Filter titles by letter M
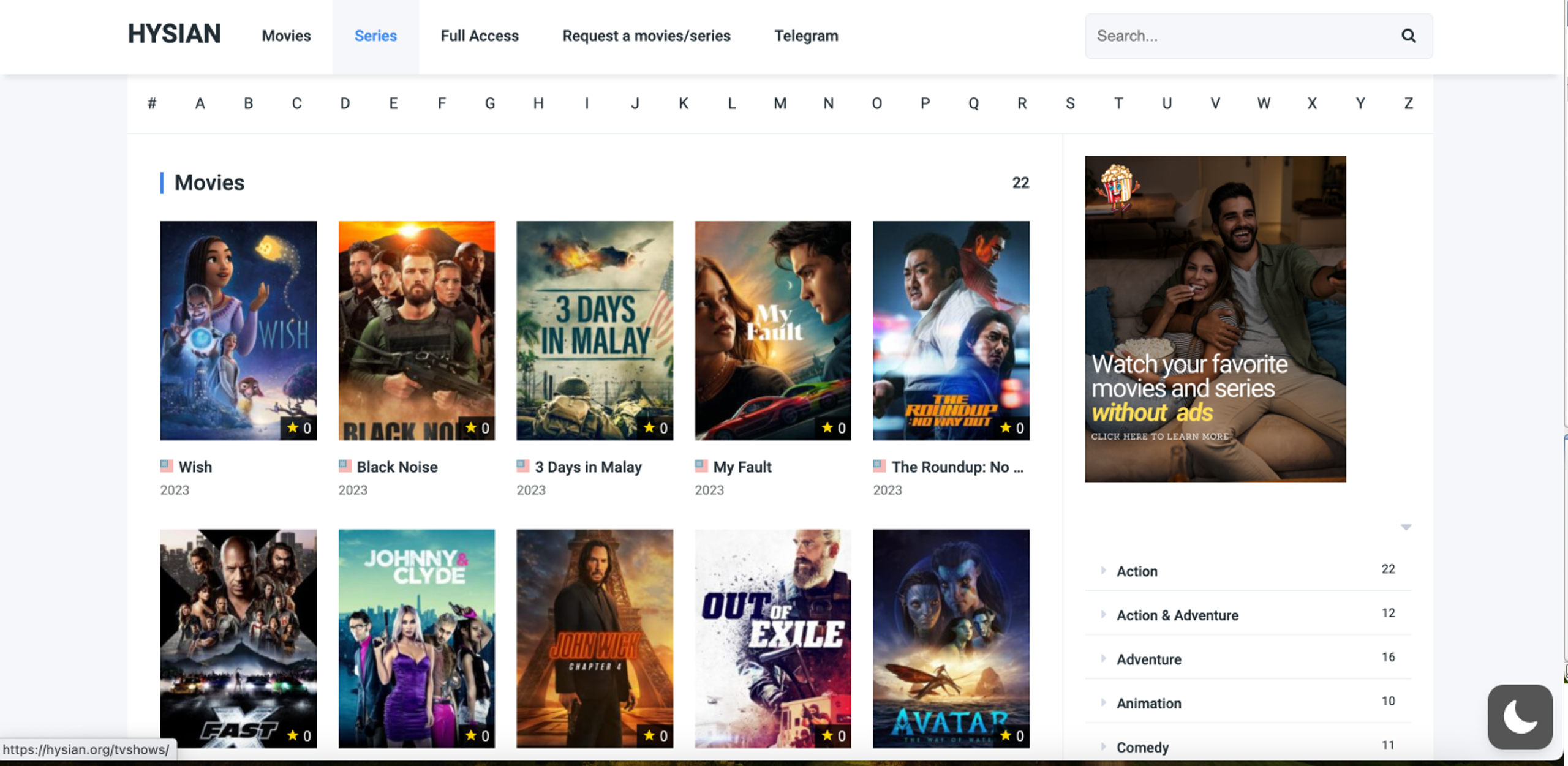 tap(780, 103)
